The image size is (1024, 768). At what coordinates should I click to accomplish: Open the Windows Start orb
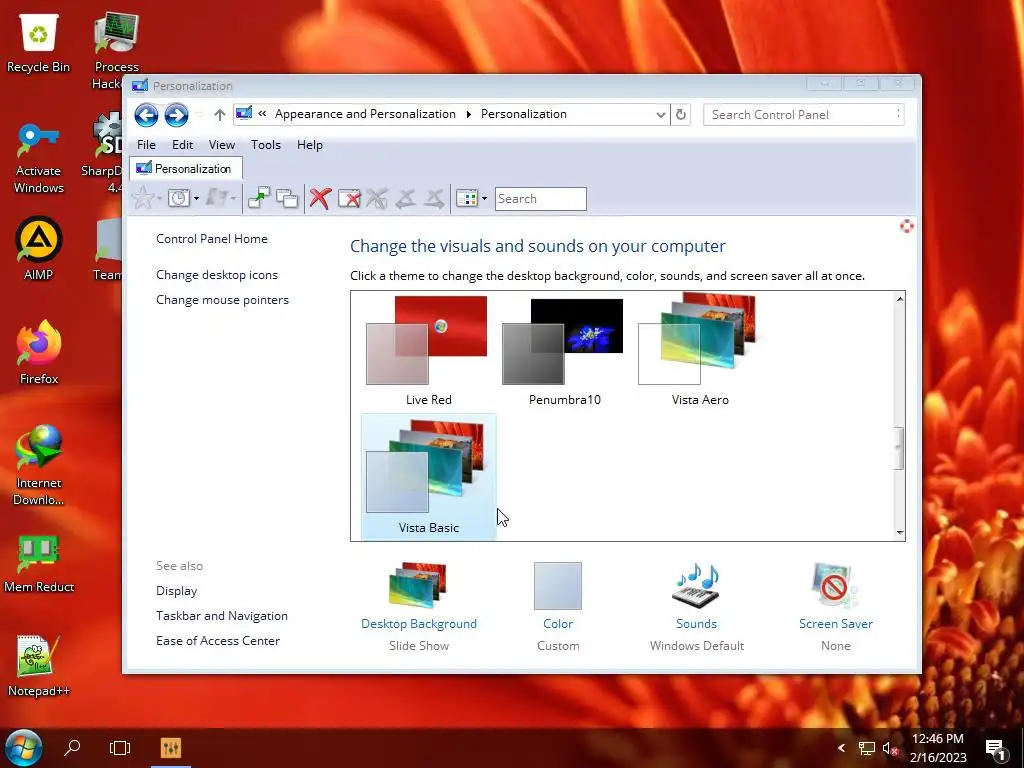coord(24,748)
